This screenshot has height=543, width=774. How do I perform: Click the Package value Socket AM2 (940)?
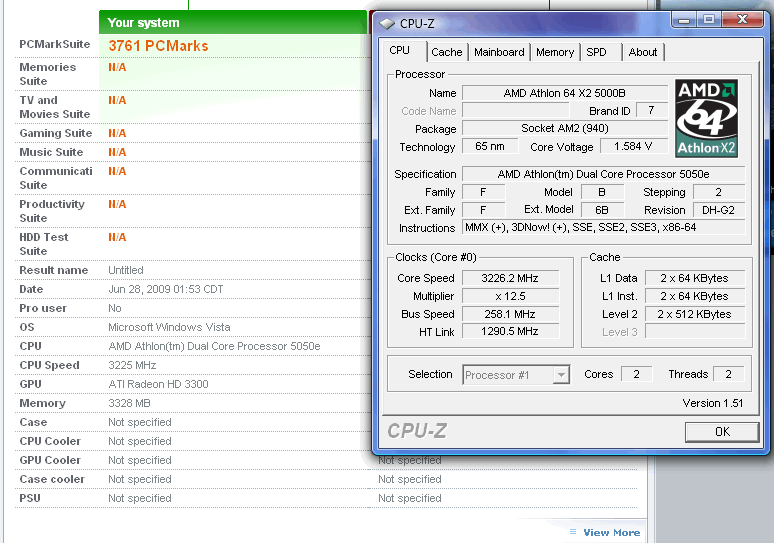tap(565, 128)
